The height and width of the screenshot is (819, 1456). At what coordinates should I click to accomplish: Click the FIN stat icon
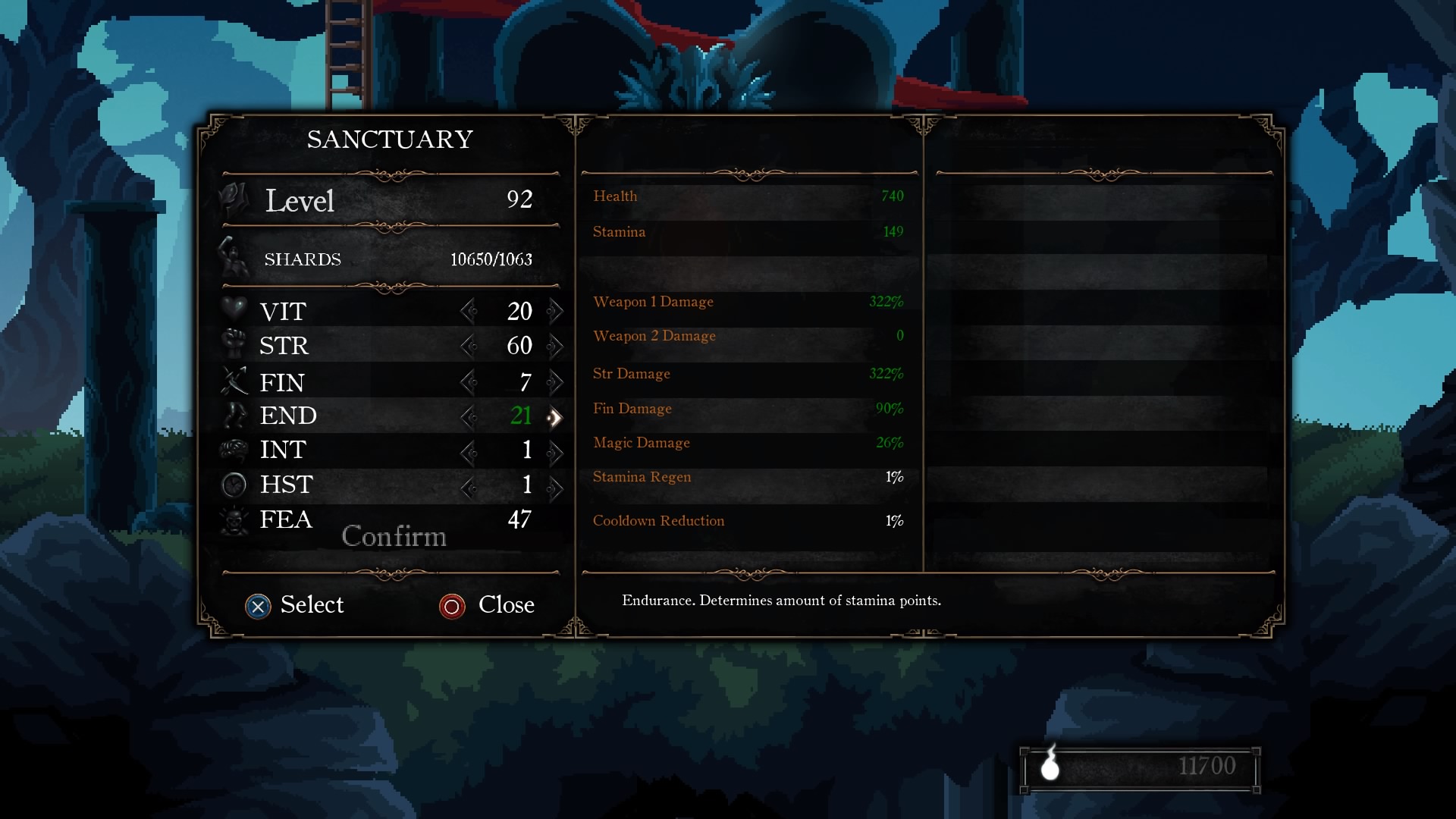point(235,380)
